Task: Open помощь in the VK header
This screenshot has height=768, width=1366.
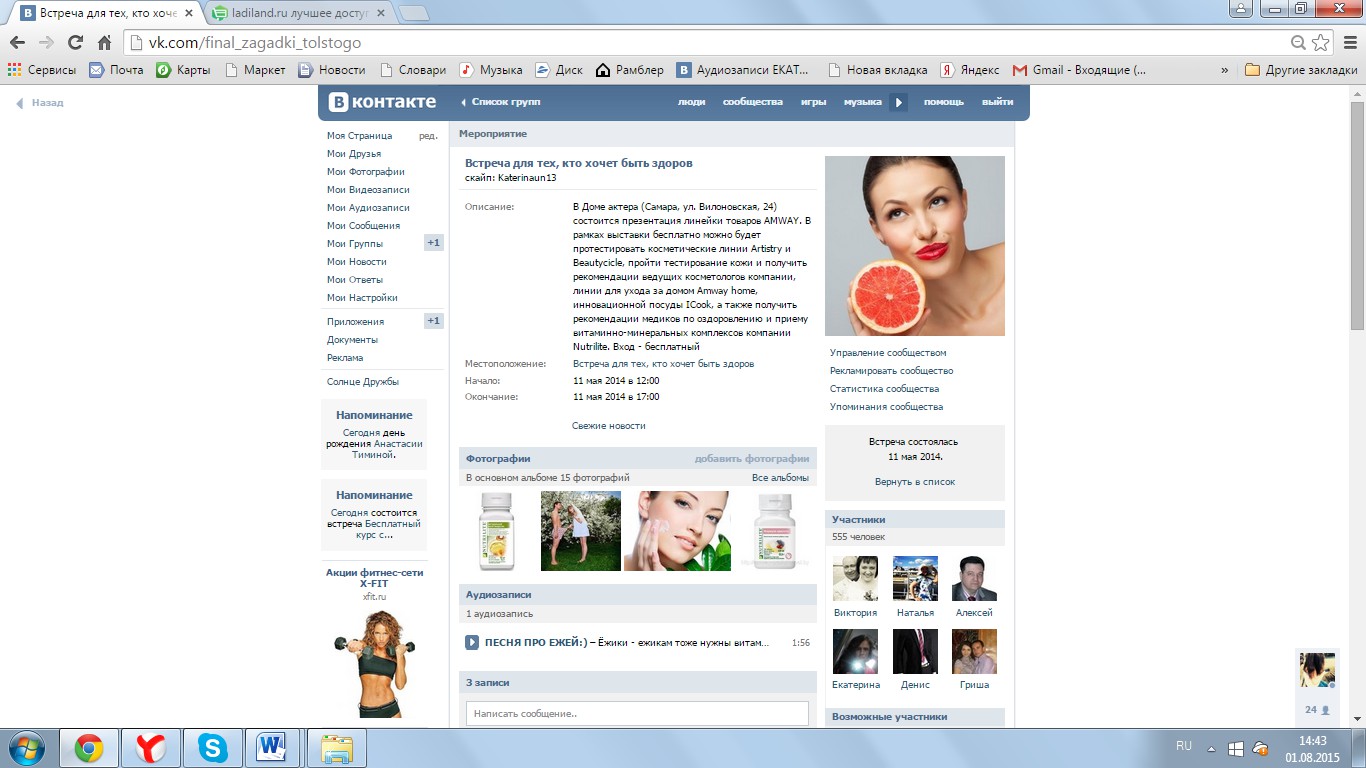Action: [943, 102]
